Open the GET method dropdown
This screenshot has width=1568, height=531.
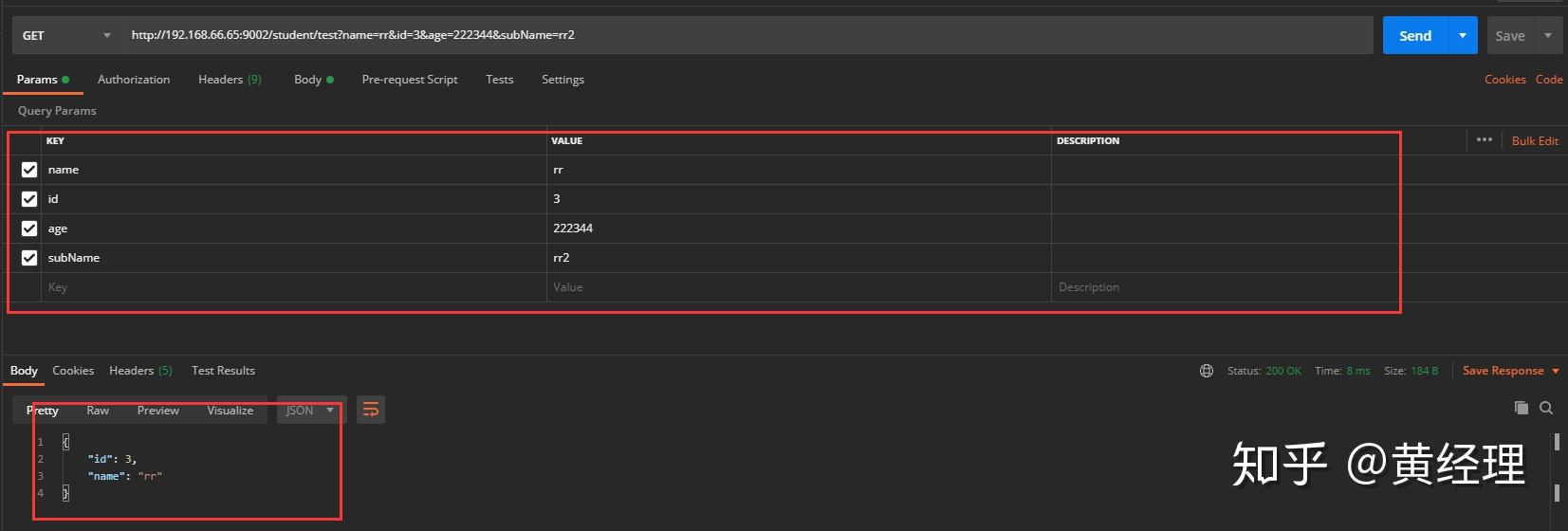66,36
